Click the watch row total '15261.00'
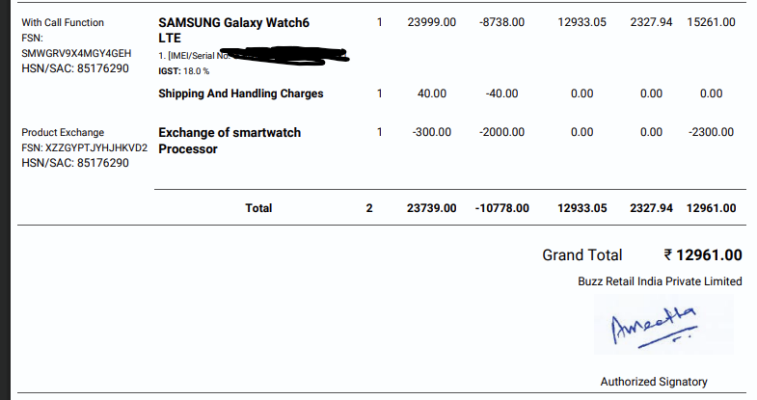 (711, 22)
